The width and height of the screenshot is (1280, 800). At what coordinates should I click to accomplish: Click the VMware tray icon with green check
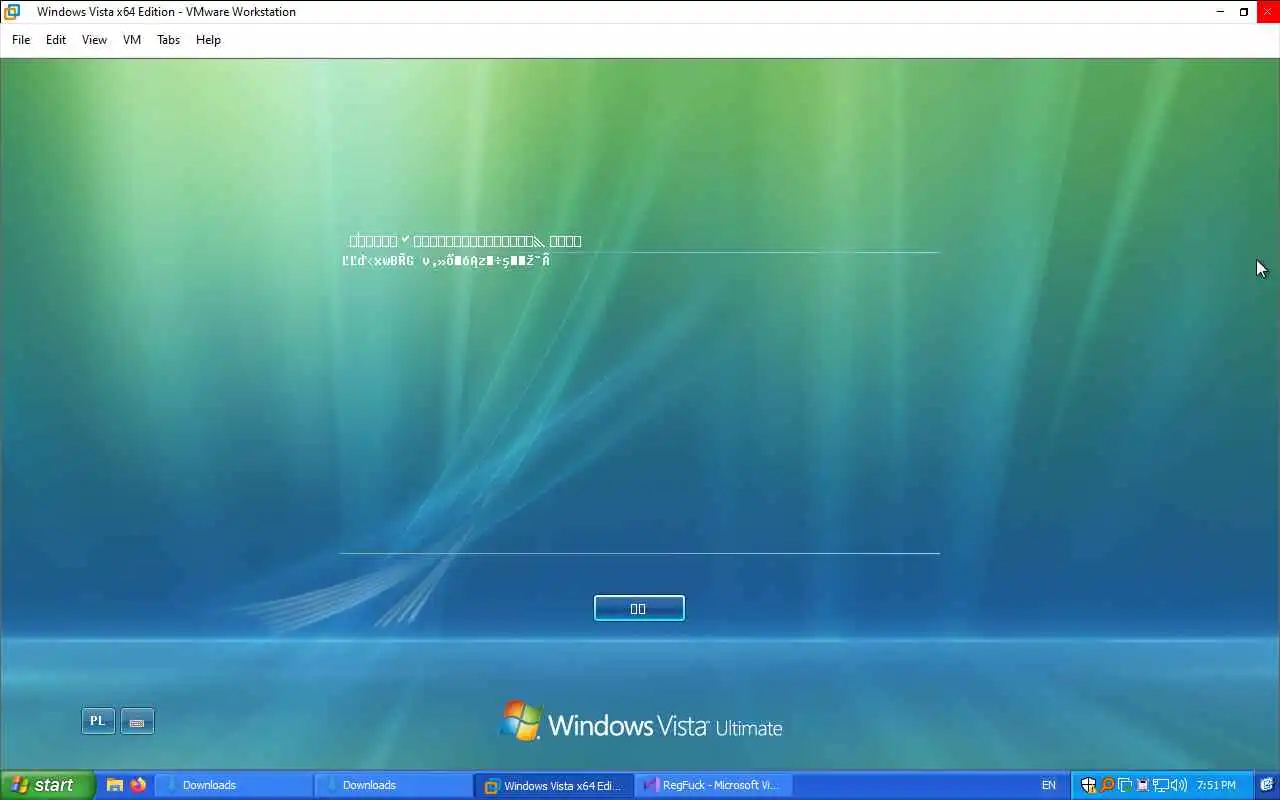[x=1125, y=786]
